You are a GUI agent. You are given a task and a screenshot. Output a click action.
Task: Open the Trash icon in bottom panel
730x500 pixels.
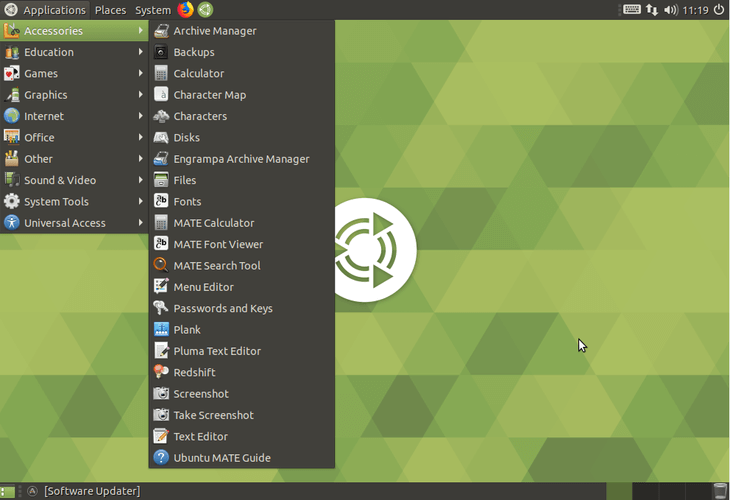click(720, 491)
